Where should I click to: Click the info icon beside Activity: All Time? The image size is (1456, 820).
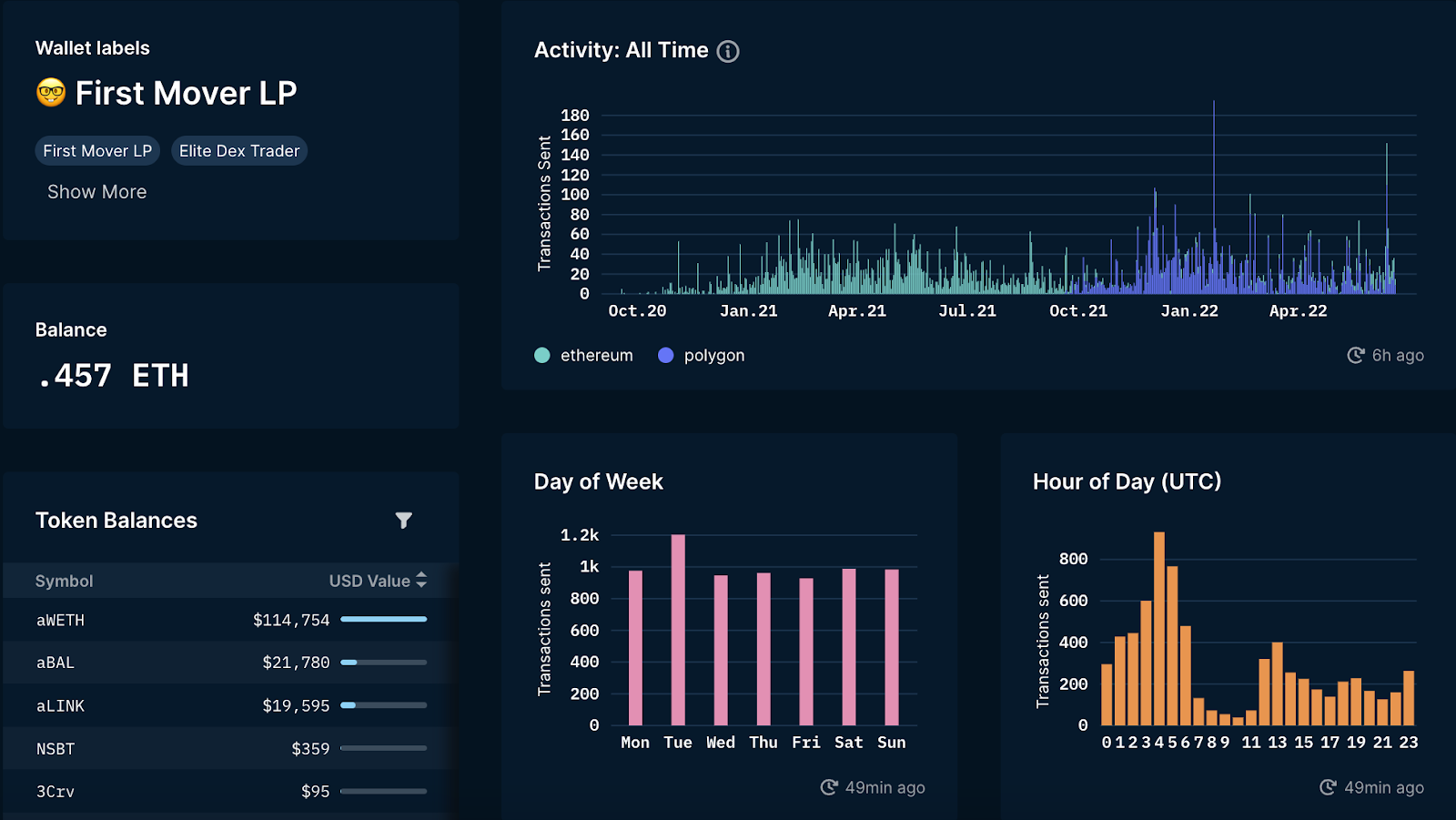(728, 51)
